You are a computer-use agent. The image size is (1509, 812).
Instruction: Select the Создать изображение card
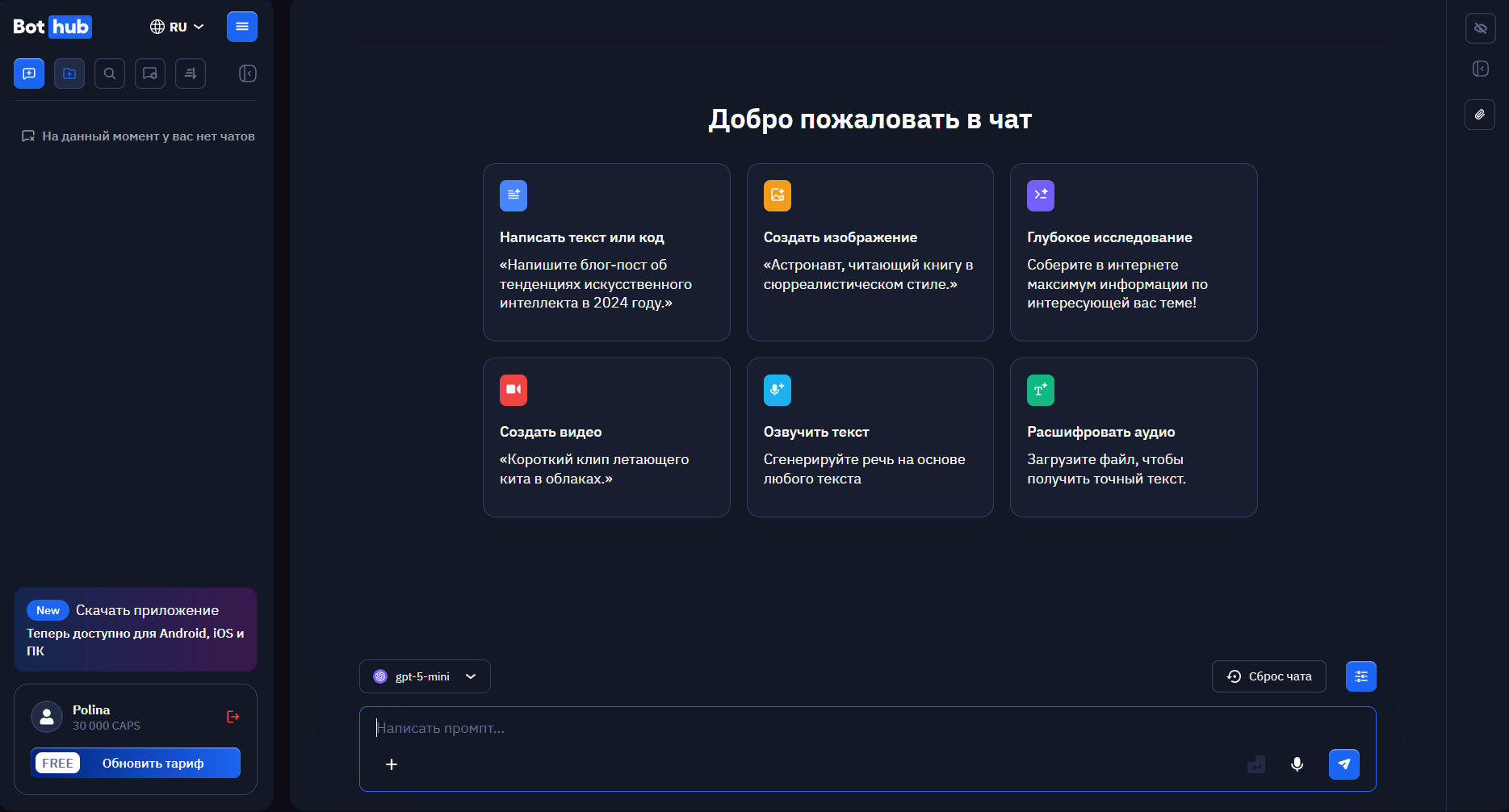pos(870,252)
